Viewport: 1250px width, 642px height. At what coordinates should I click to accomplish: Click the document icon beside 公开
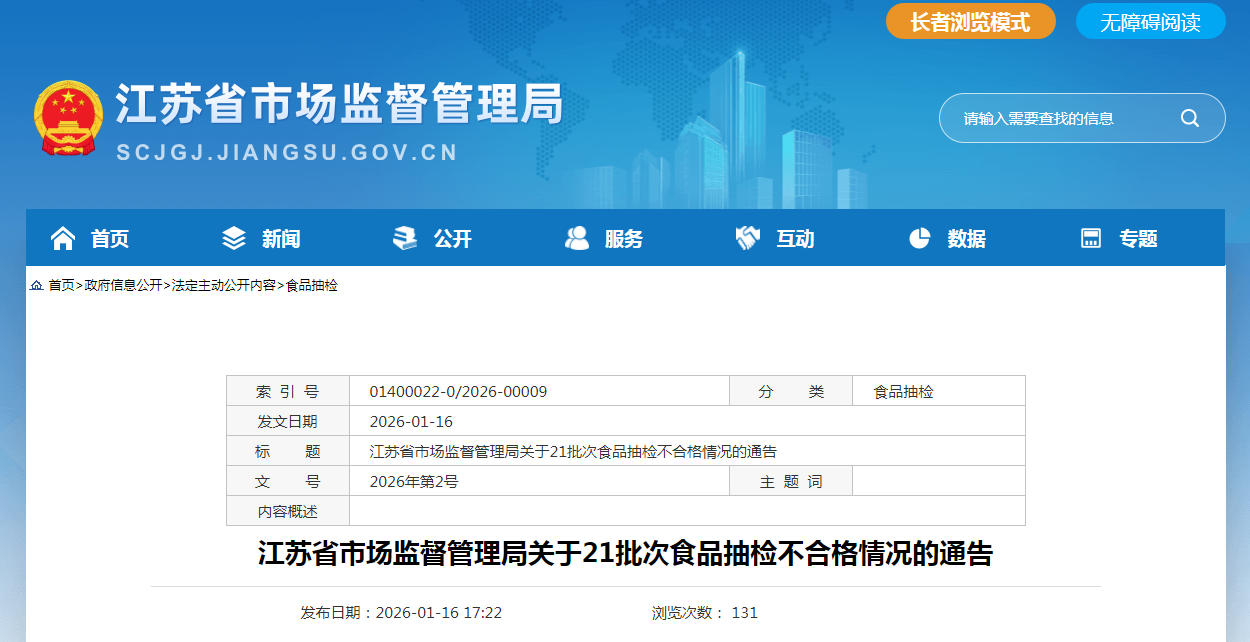tap(405, 238)
